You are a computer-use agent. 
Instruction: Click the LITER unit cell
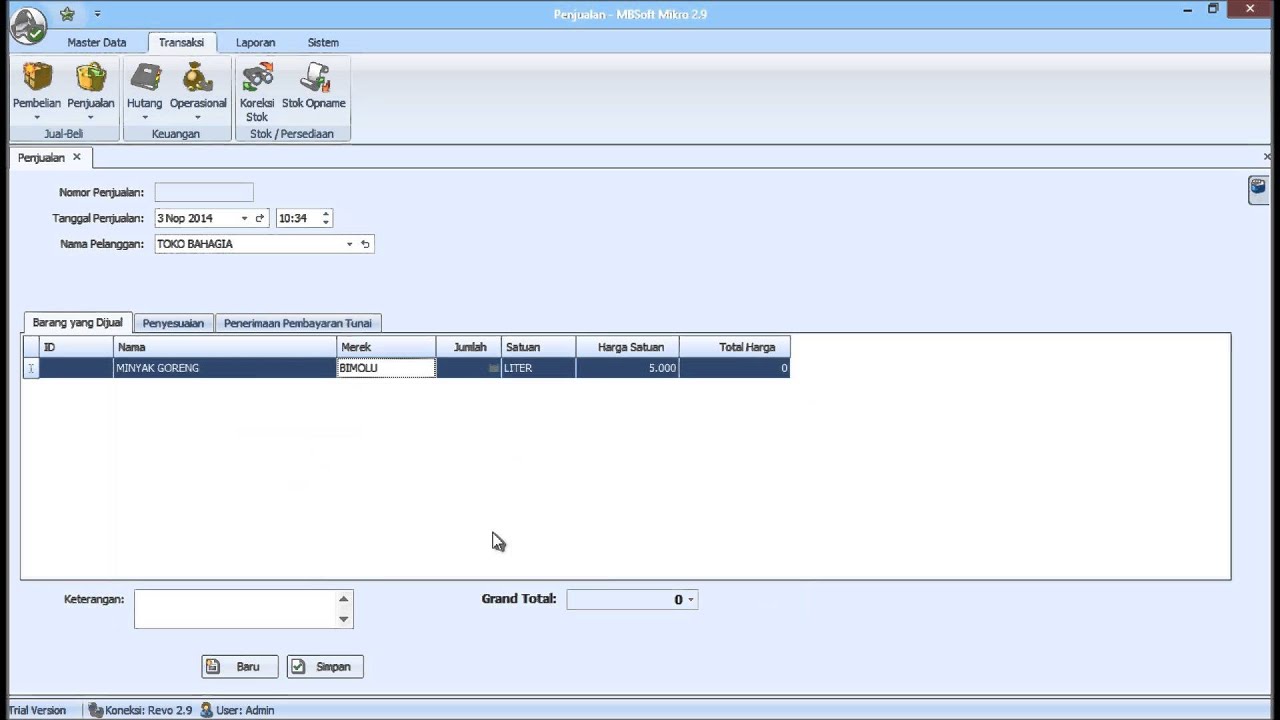[x=538, y=368]
